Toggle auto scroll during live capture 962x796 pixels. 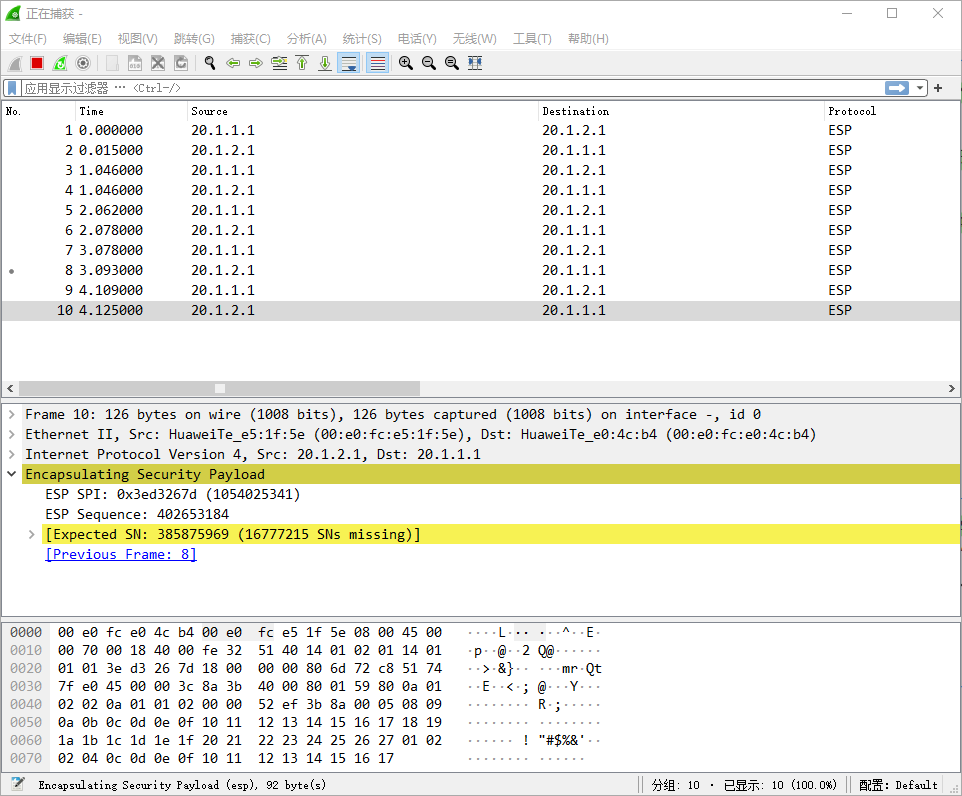coord(349,63)
